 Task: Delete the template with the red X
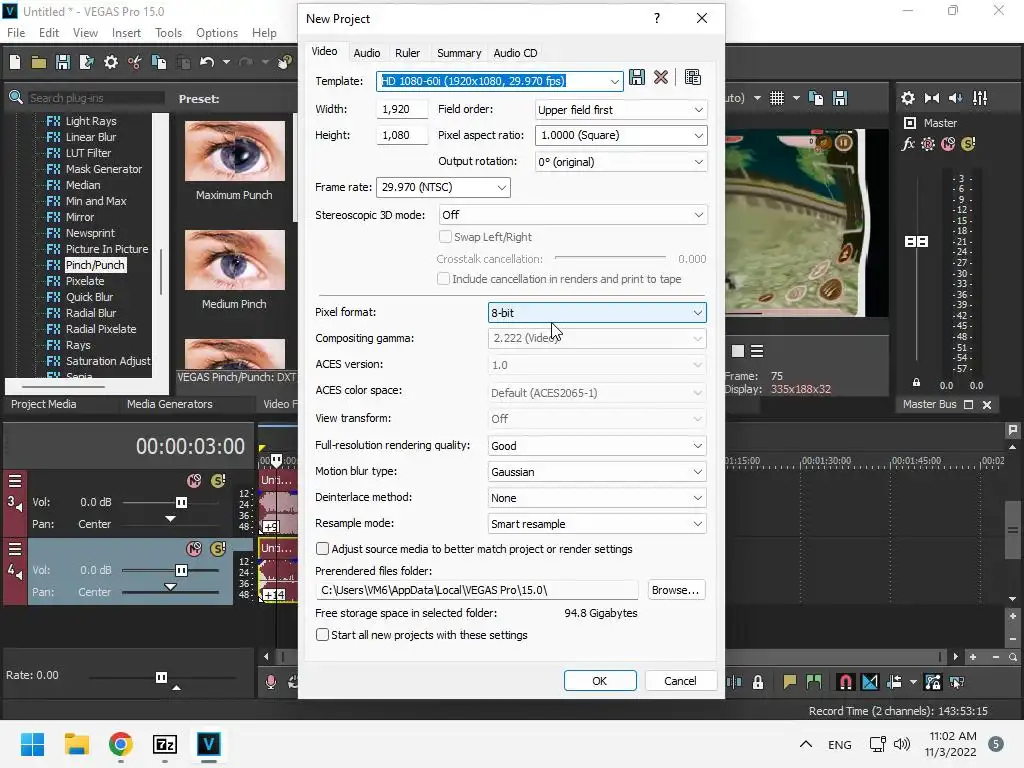point(661,78)
